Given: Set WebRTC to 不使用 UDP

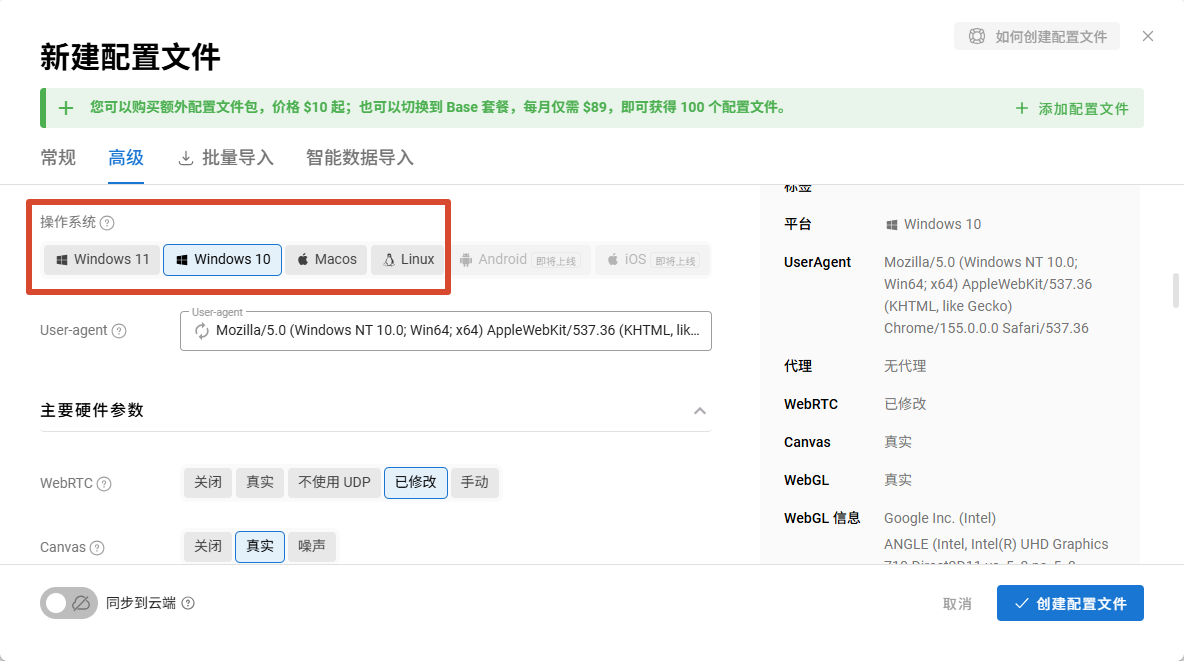Looking at the screenshot, I should tap(335, 483).
